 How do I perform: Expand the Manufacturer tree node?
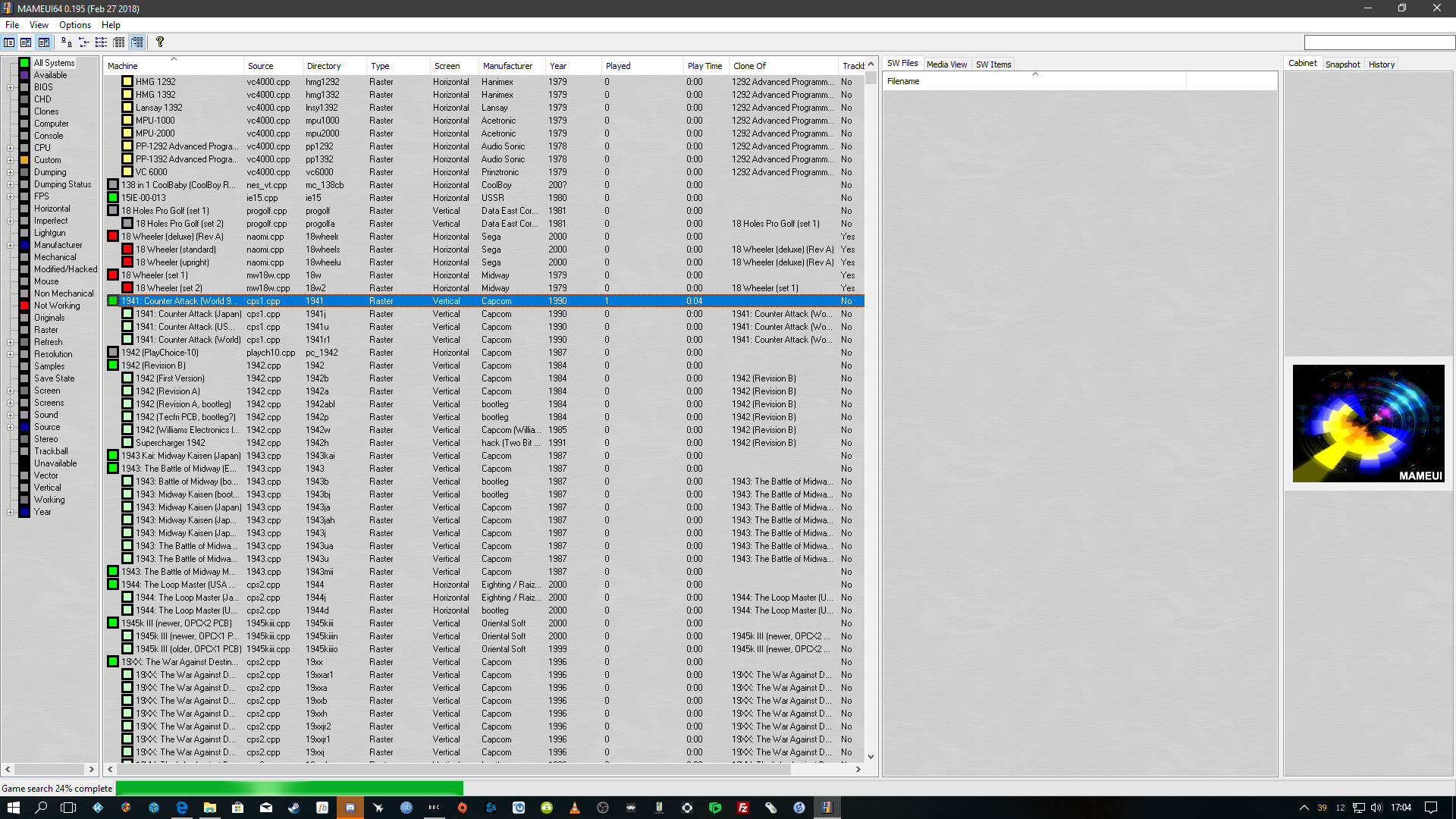pyautogui.click(x=11, y=245)
